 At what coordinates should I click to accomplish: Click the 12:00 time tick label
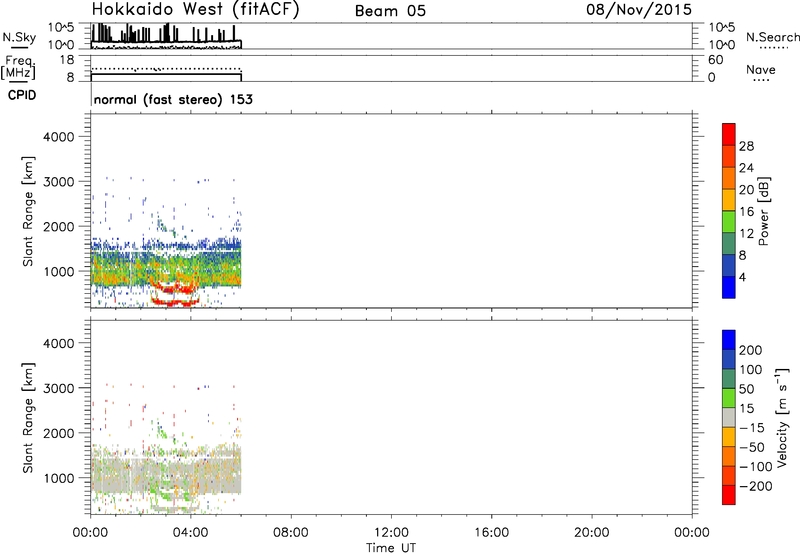pyautogui.click(x=391, y=533)
